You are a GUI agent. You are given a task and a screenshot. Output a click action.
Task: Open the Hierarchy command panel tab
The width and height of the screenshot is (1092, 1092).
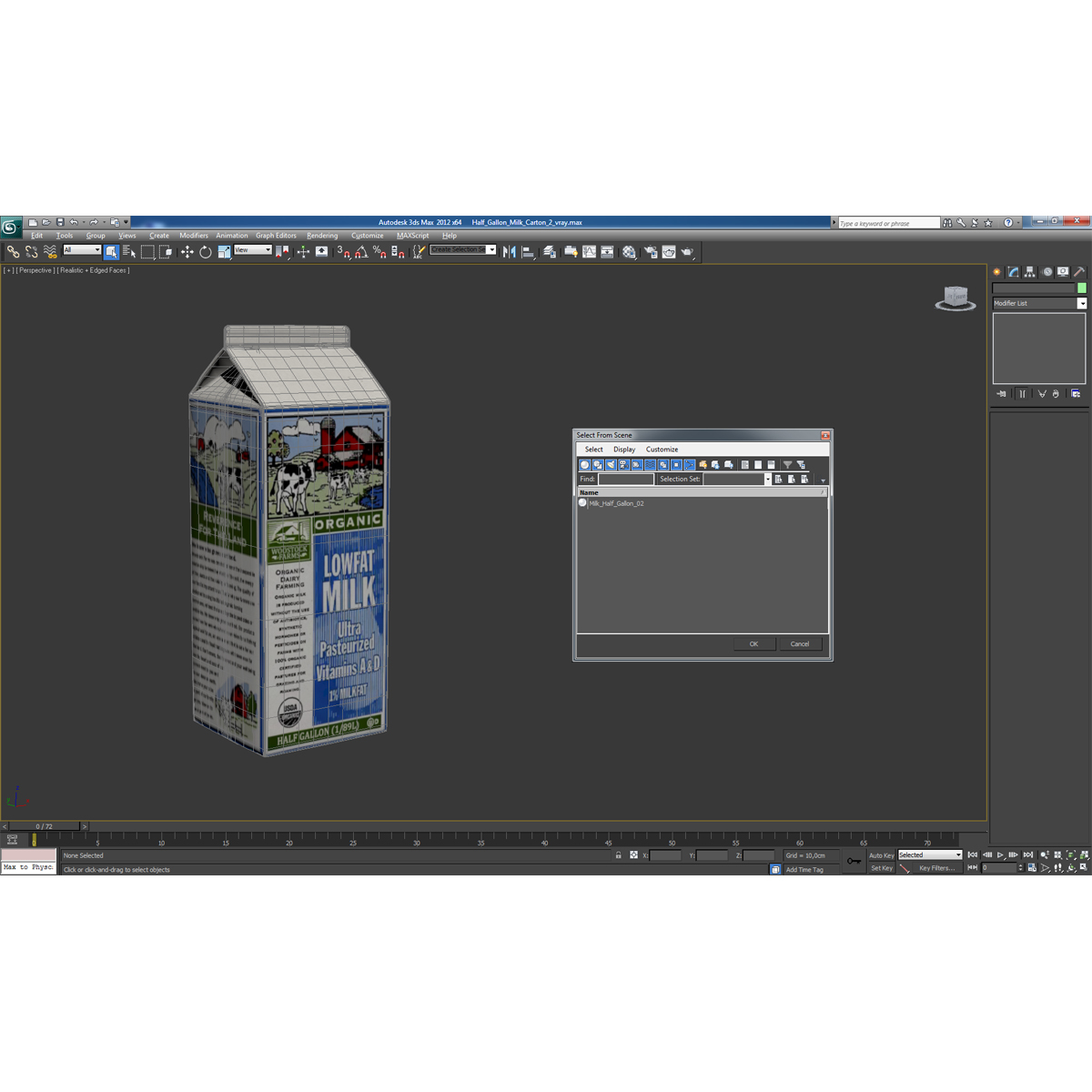pyautogui.click(x=1029, y=271)
